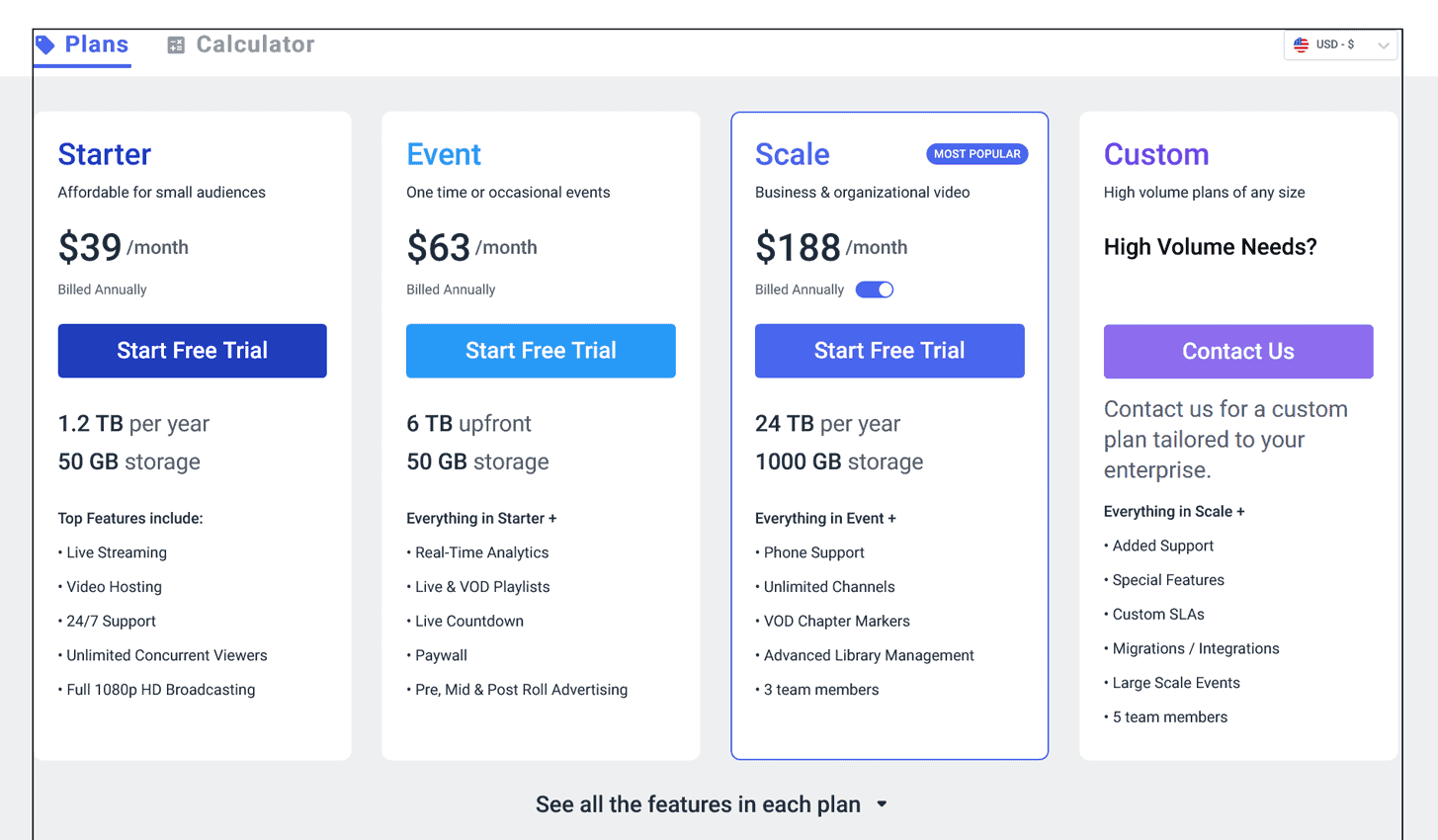Start free trial for Starter plan

(192, 351)
